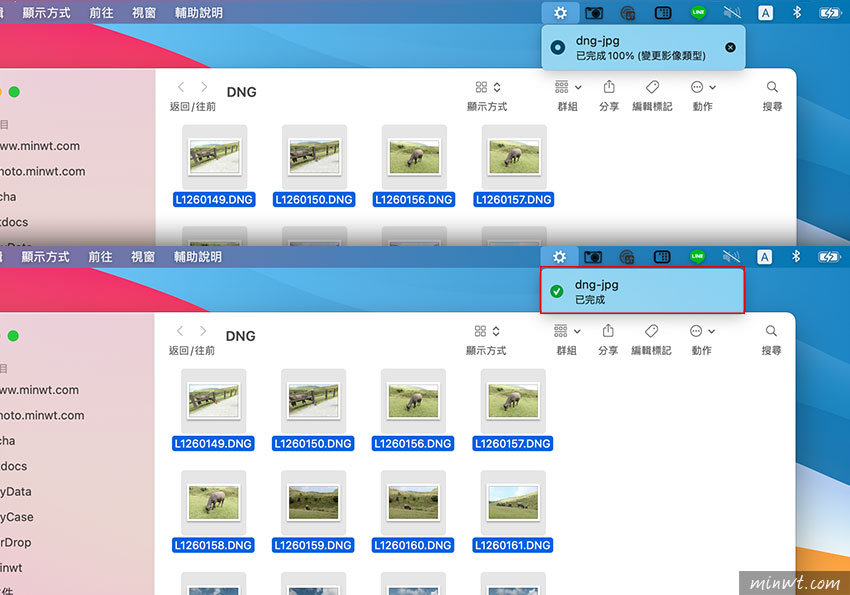The height and width of the screenshot is (595, 850).
Task: Select the L1260158.DNG thumbnail
Action: point(214,502)
